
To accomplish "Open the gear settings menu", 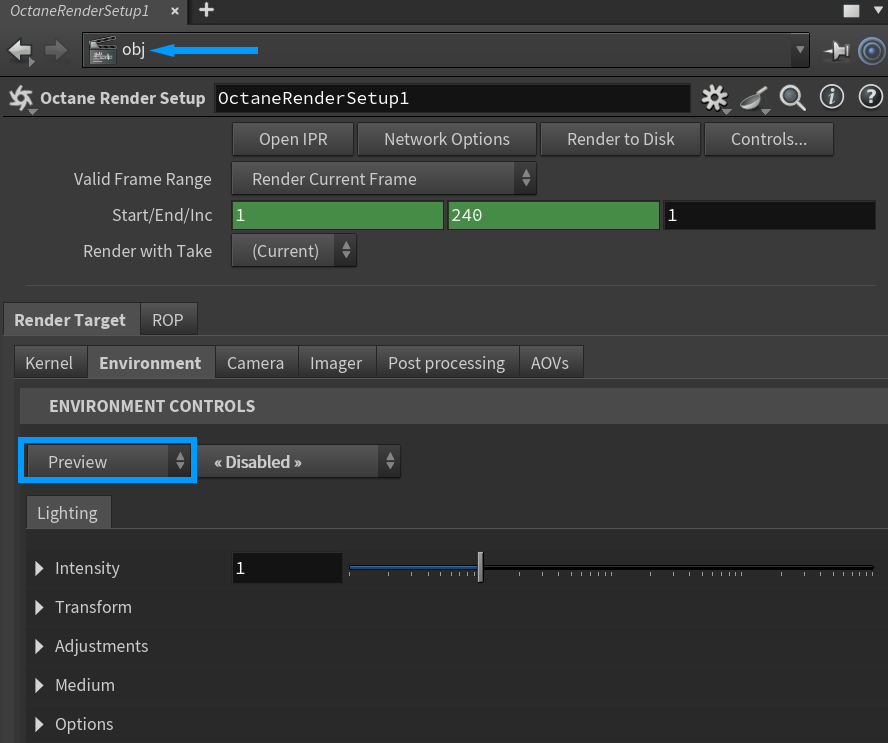I will click(x=714, y=97).
